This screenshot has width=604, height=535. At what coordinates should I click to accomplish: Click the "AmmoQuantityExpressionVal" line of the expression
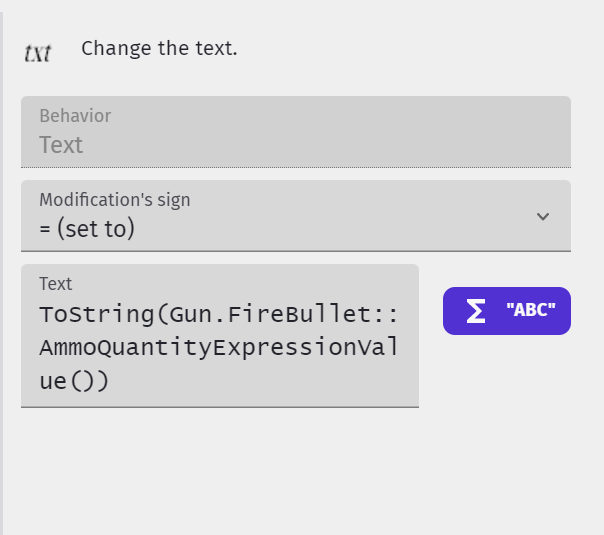219,348
